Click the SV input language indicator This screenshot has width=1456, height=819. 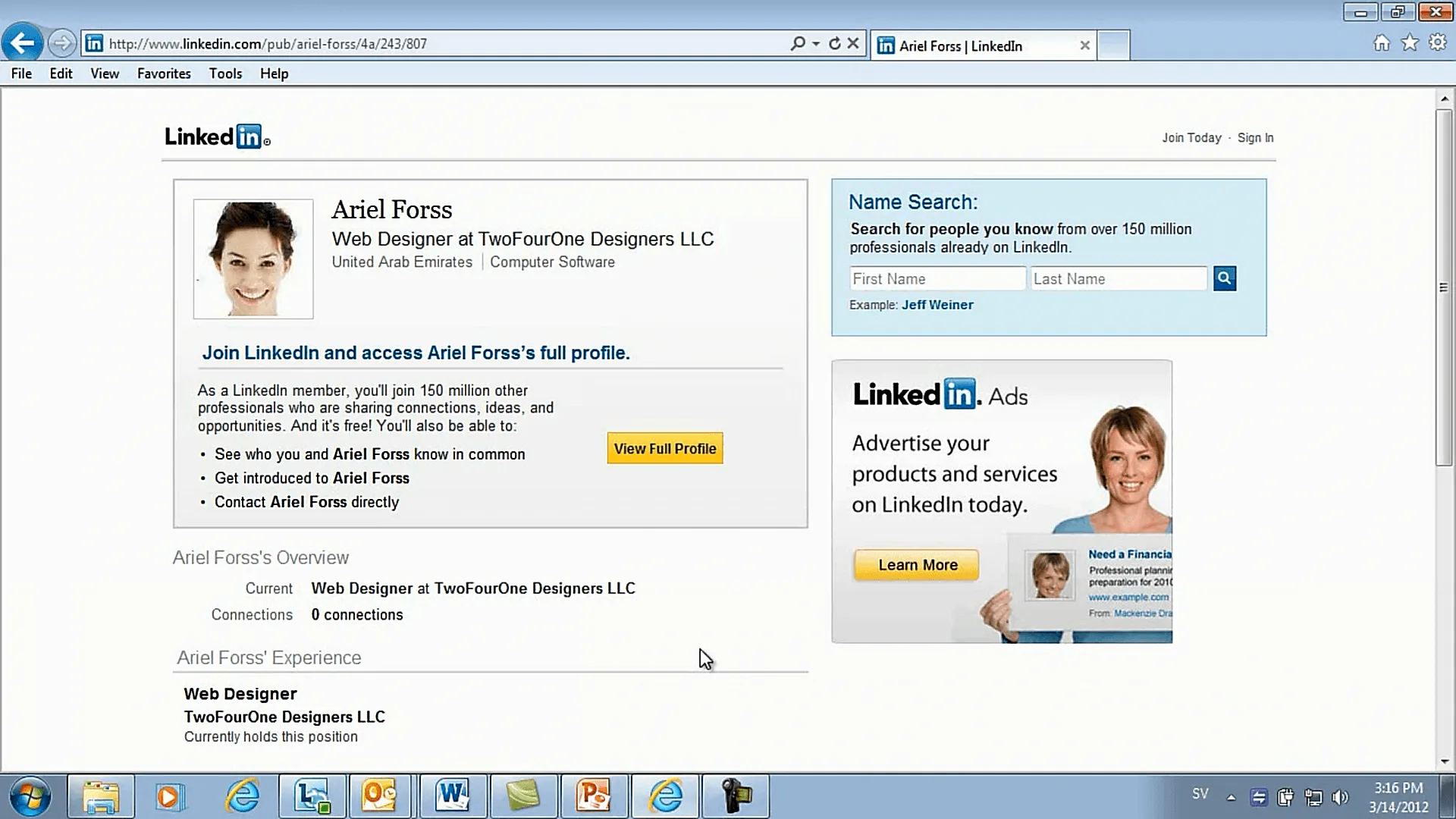point(1200,794)
